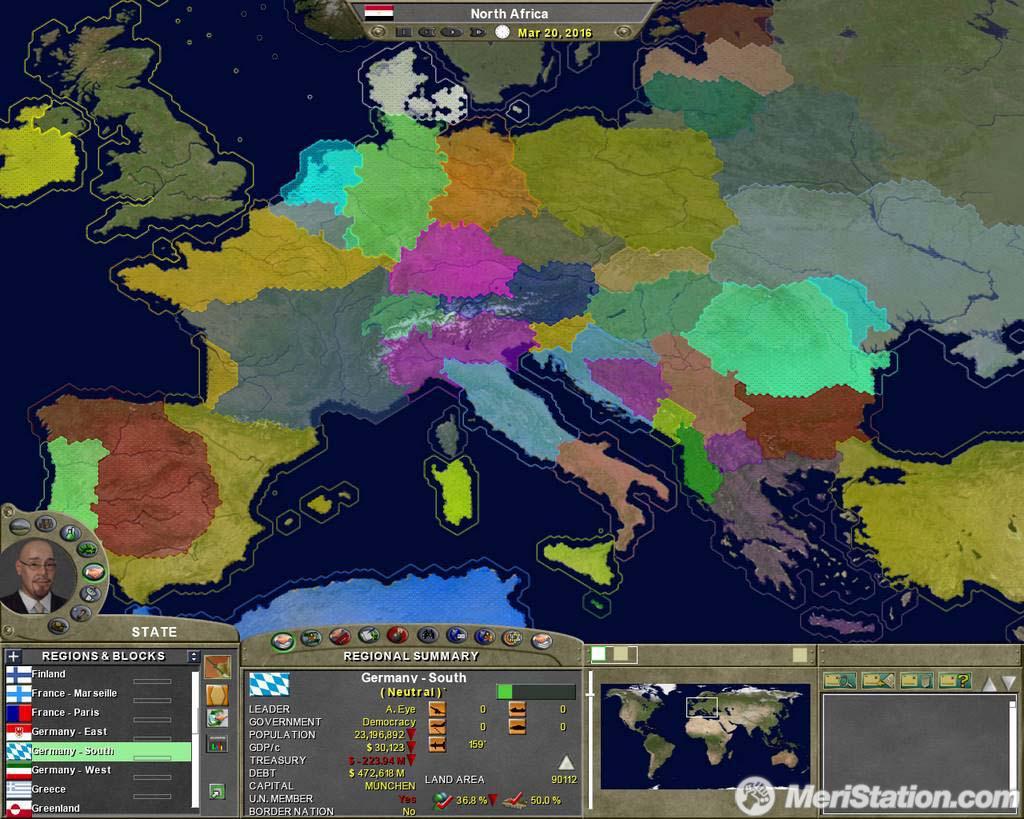This screenshot has height=819, width=1024.
Task: Open the bar chart icon beside regions list
Action: click(216, 743)
